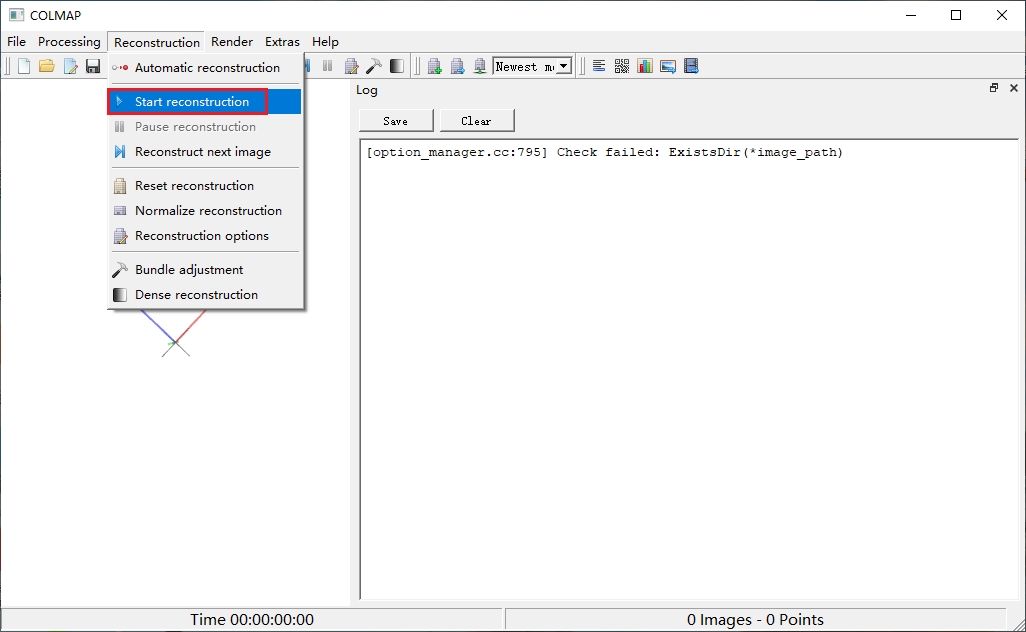
Task: Select Reset reconstruction menu entry
Action: pyautogui.click(x=205, y=186)
